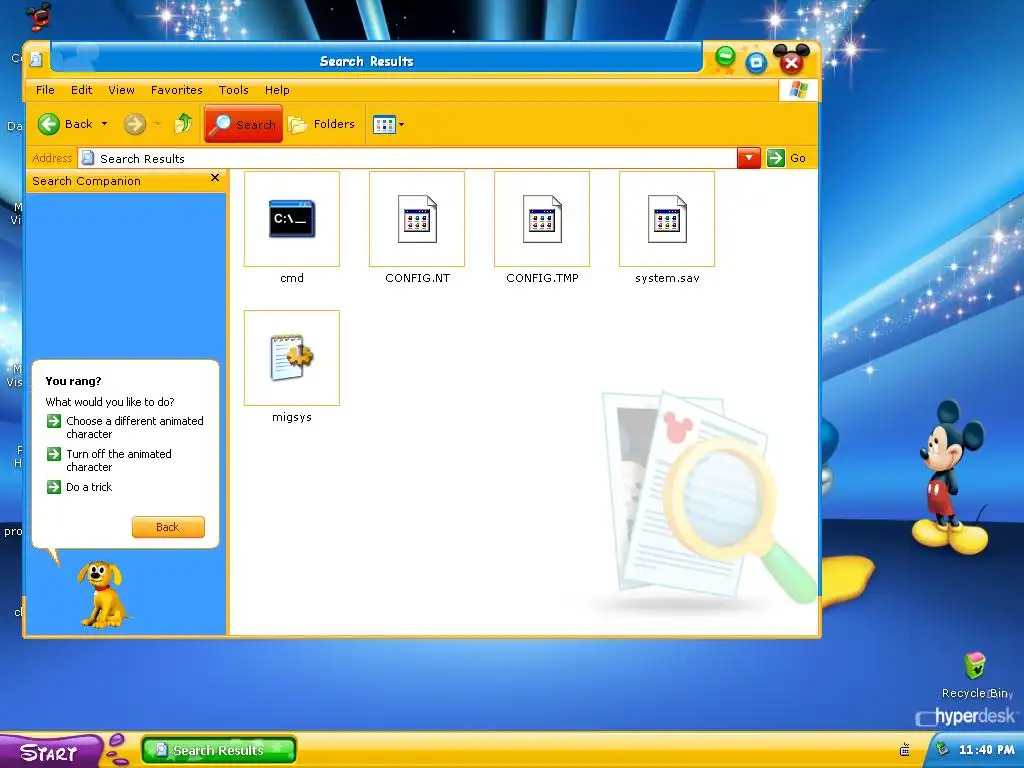
Task: Open the Start menu
Action: [49, 752]
